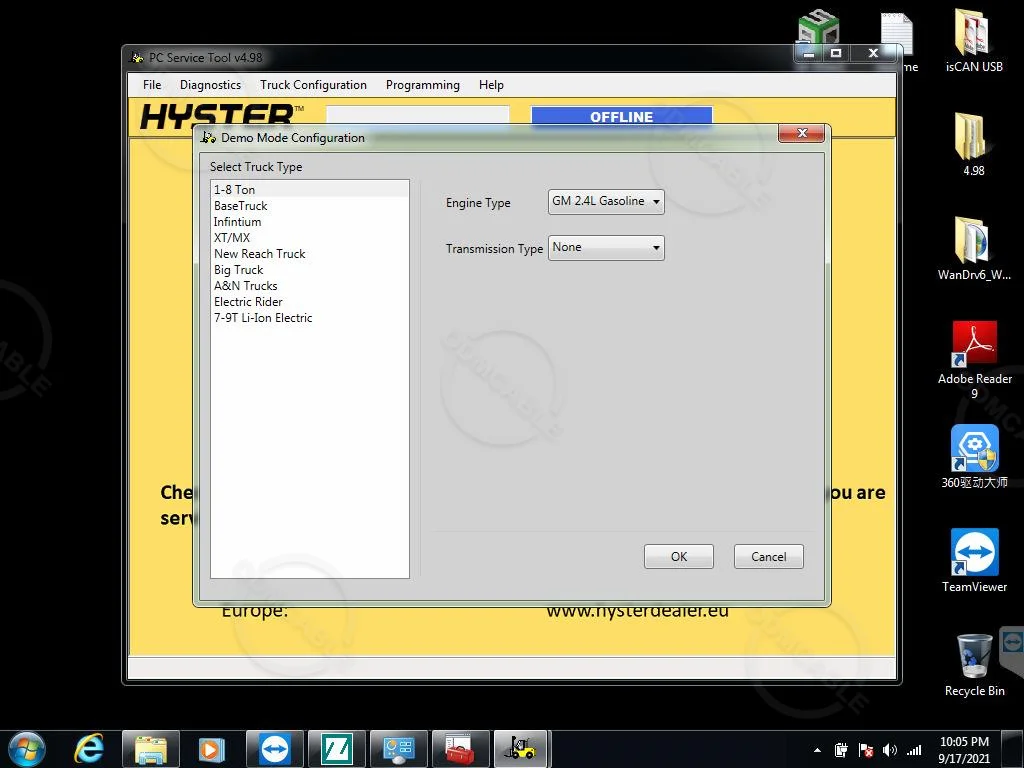Switch to TeamViewer in the taskbar
1024x768 pixels.
coord(274,748)
